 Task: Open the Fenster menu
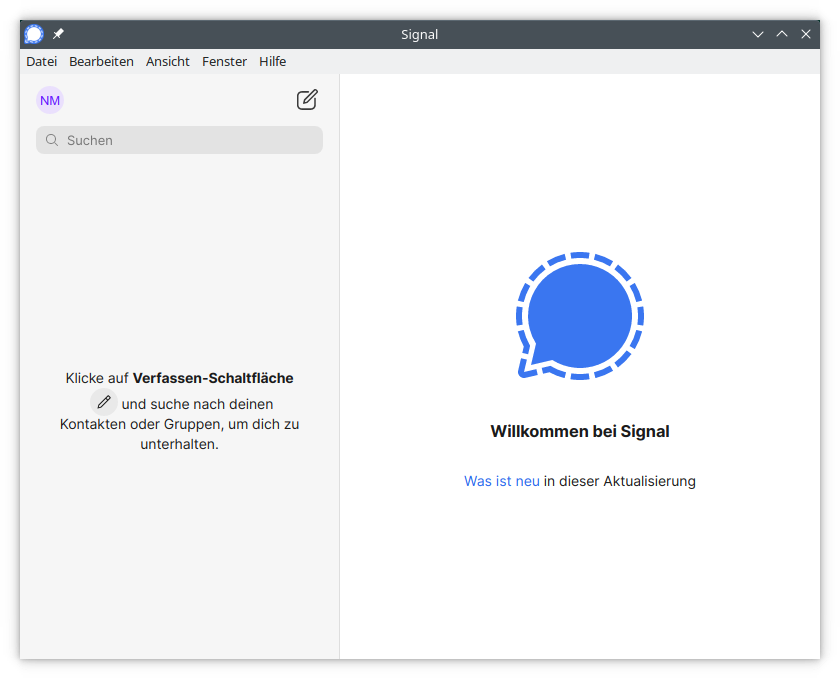[x=224, y=61]
